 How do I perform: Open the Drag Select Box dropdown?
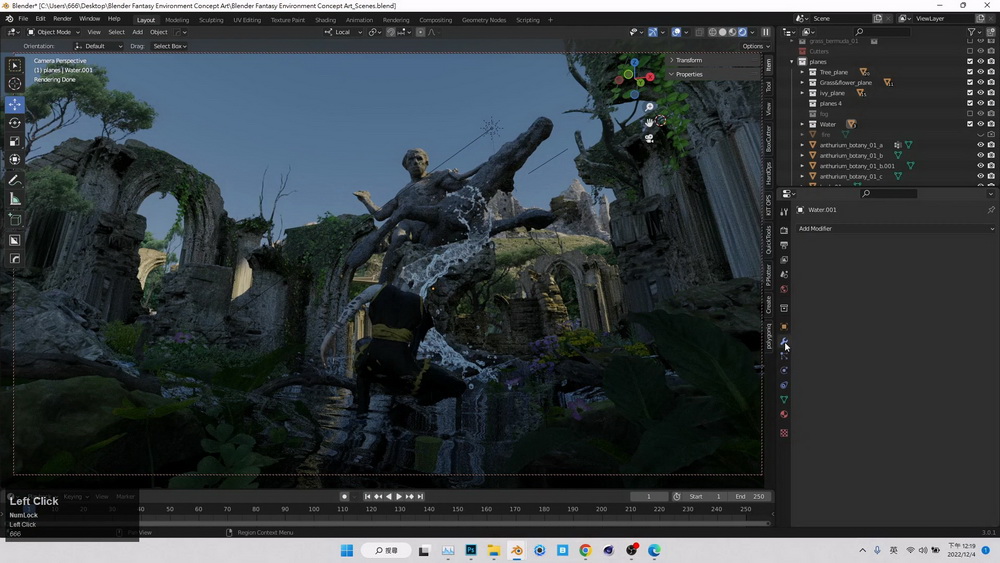click(x=170, y=46)
